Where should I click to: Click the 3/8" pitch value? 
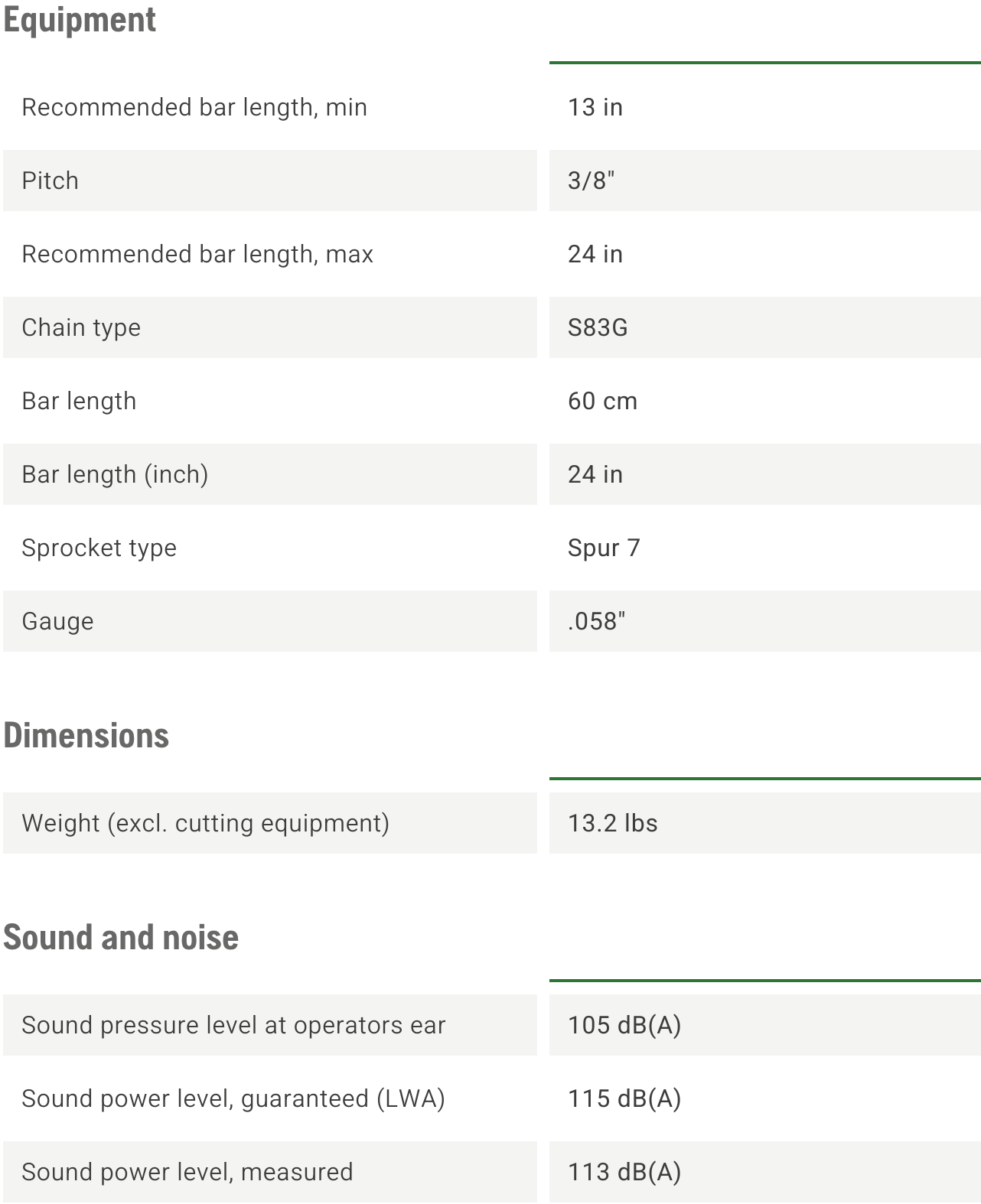[592, 181]
